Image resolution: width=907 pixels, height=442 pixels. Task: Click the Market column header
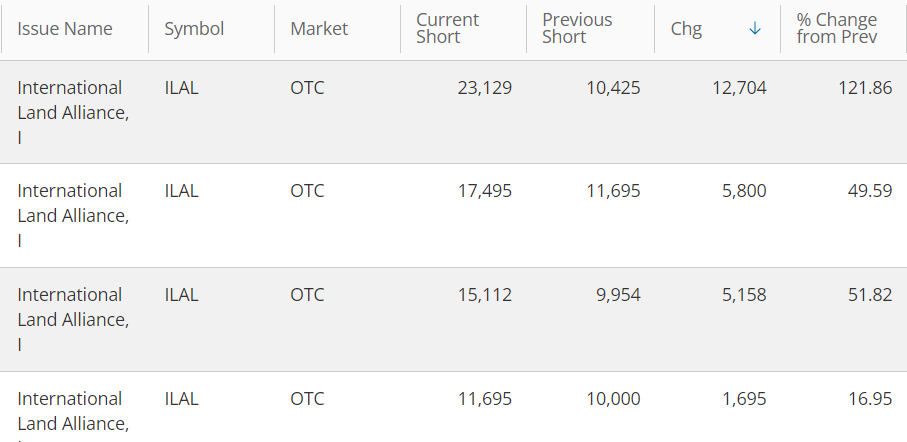click(319, 29)
